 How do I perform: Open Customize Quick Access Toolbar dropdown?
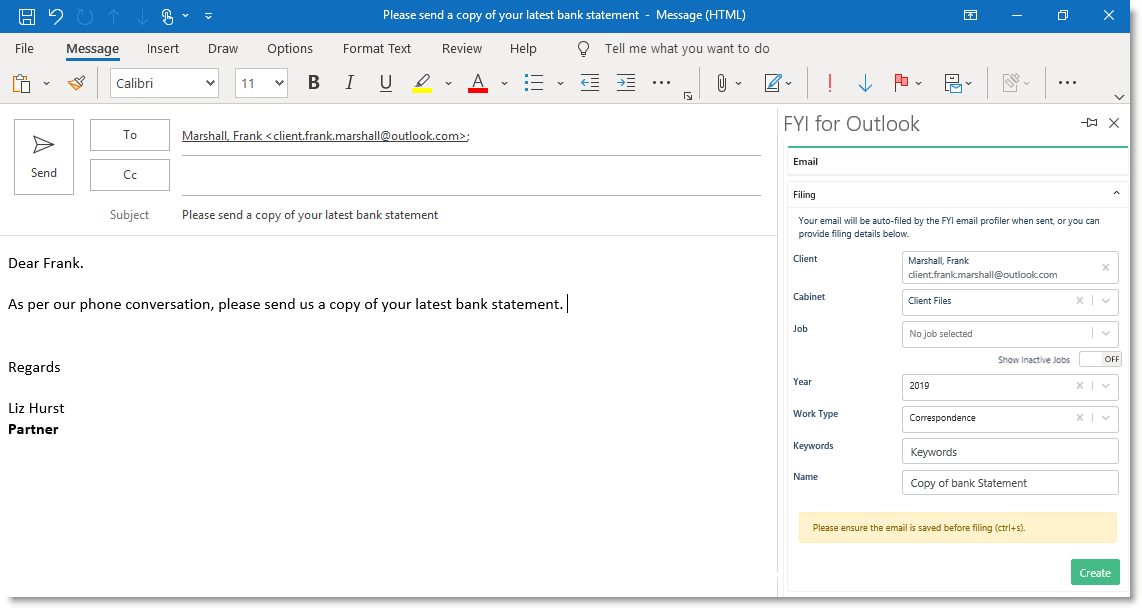click(208, 15)
